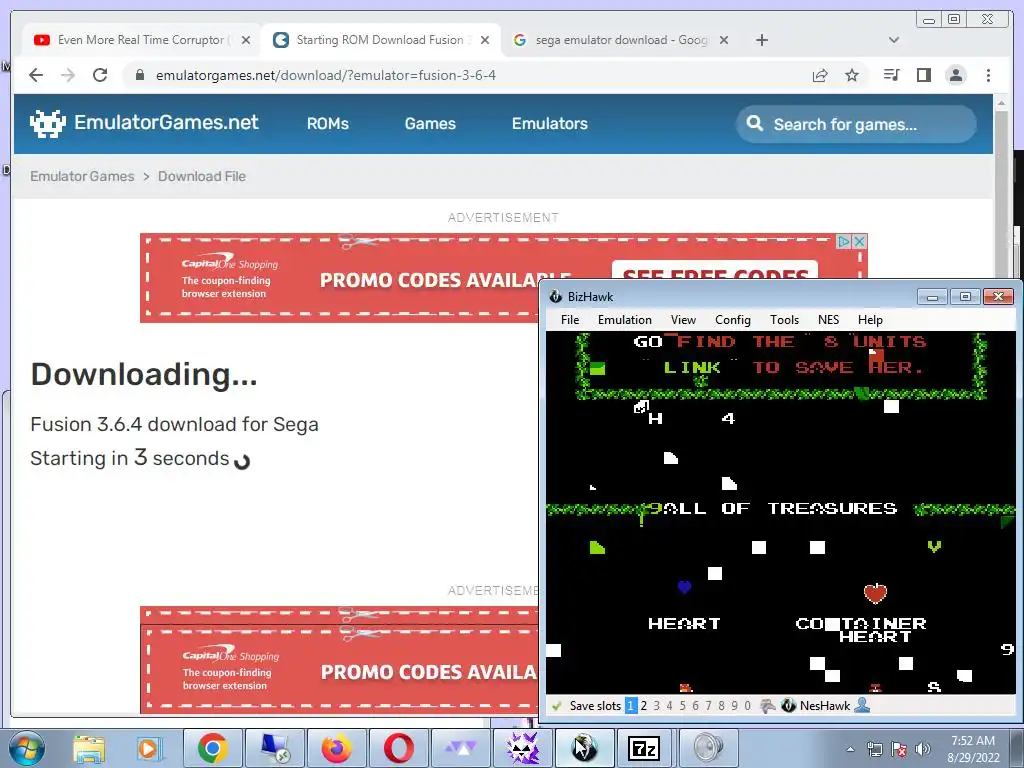Bookmark this page with the star icon
The width and height of the screenshot is (1024, 768).
coord(852,75)
